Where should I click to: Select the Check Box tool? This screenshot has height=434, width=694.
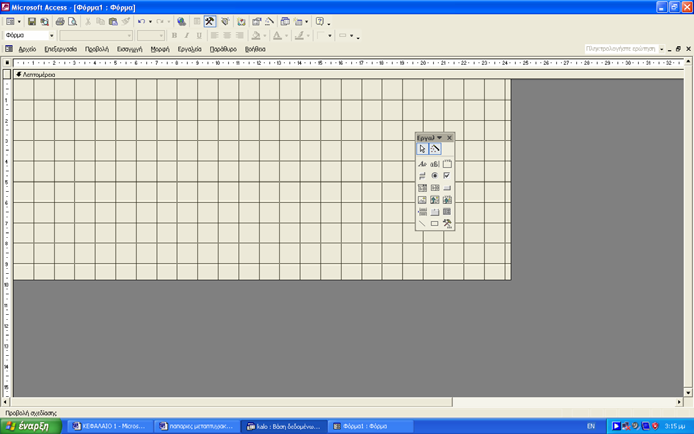[447, 176]
